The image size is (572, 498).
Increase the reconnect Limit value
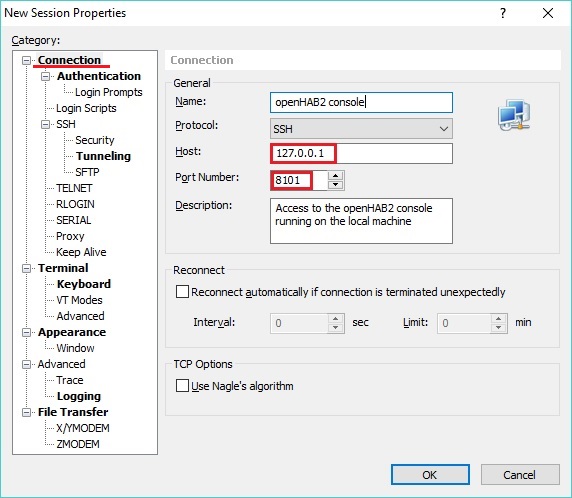[498, 319]
